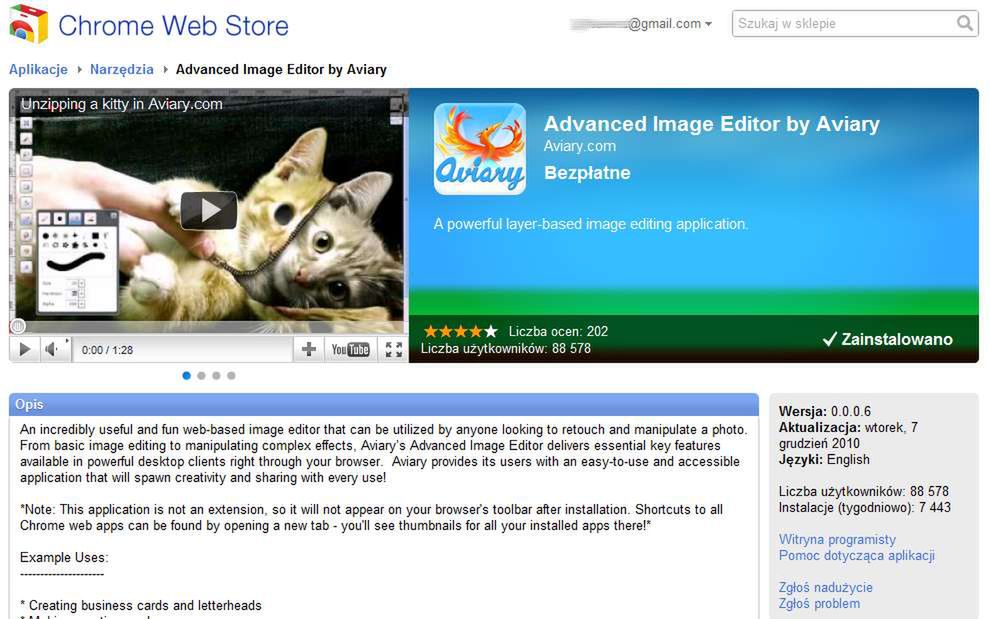Viewport: 990px width, 619px height.
Task: Click the video progress scrubber handle
Action: (18, 326)
